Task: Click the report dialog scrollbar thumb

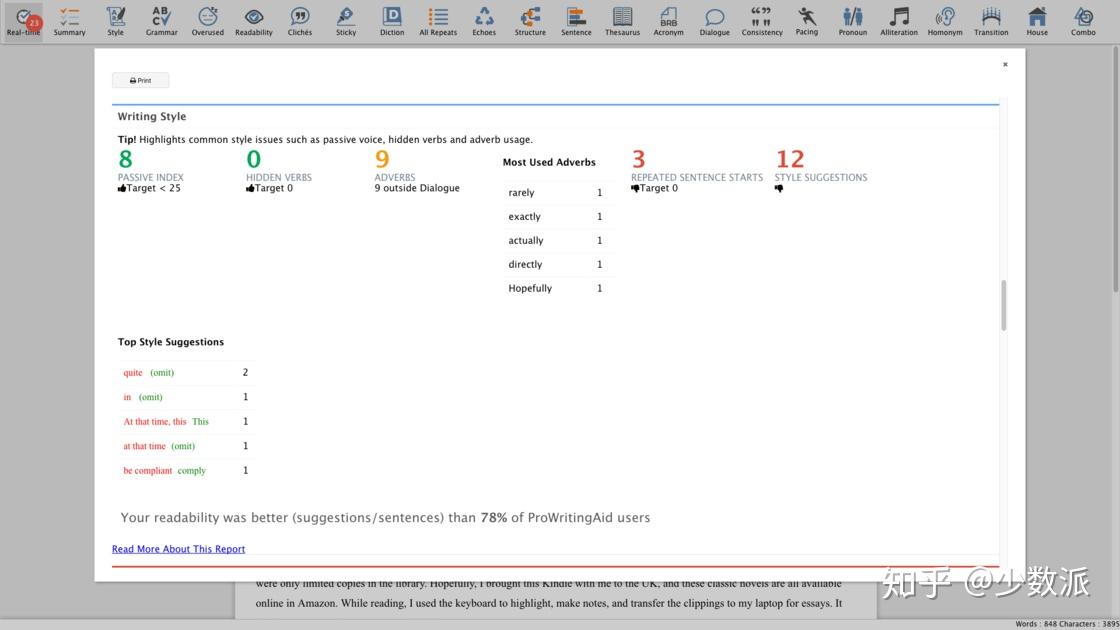Action: (1004, 305)
